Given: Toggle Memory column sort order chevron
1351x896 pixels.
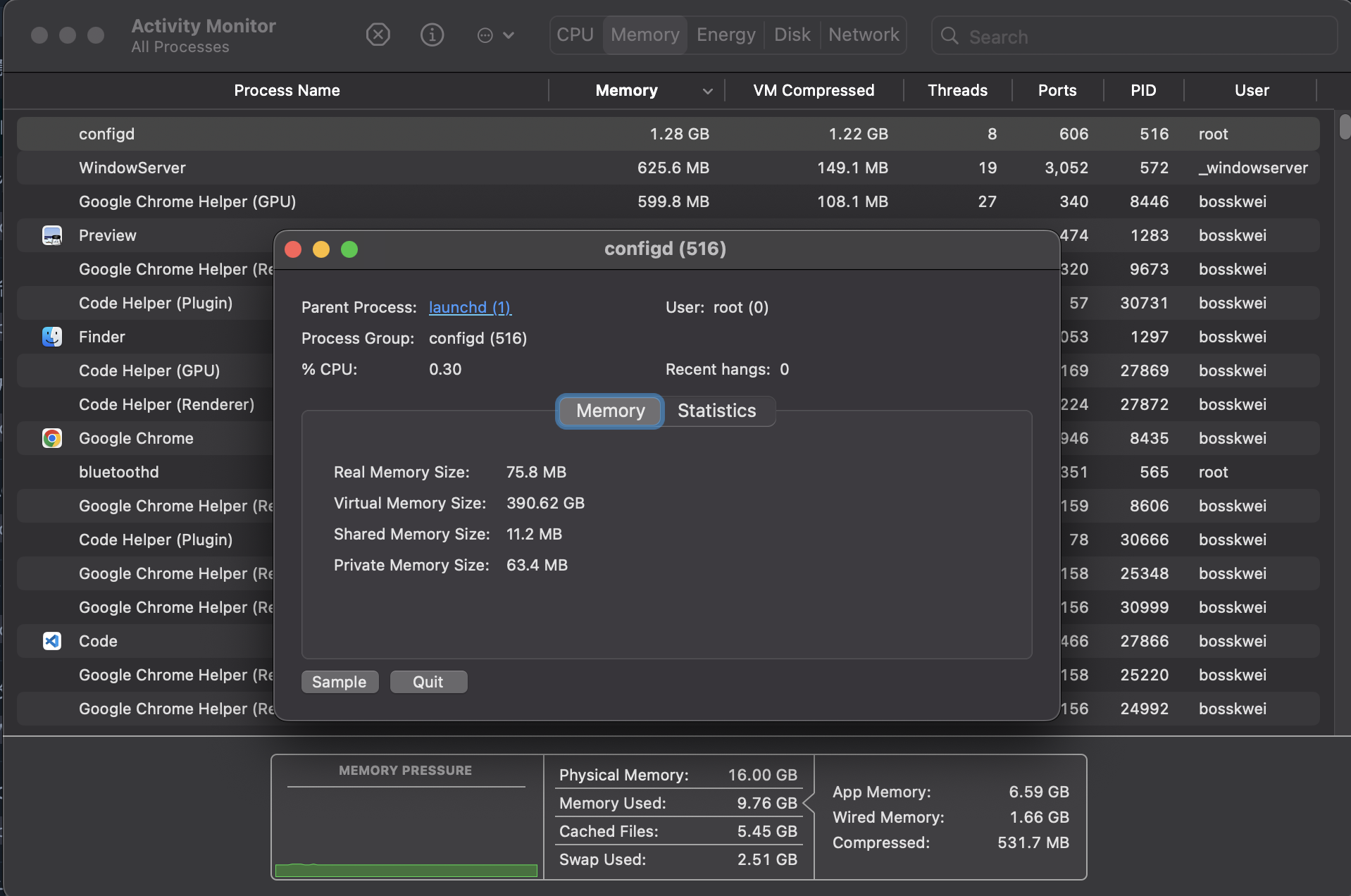Looking at the screenshot, I should pyautogui.click(x=707, y=91).
